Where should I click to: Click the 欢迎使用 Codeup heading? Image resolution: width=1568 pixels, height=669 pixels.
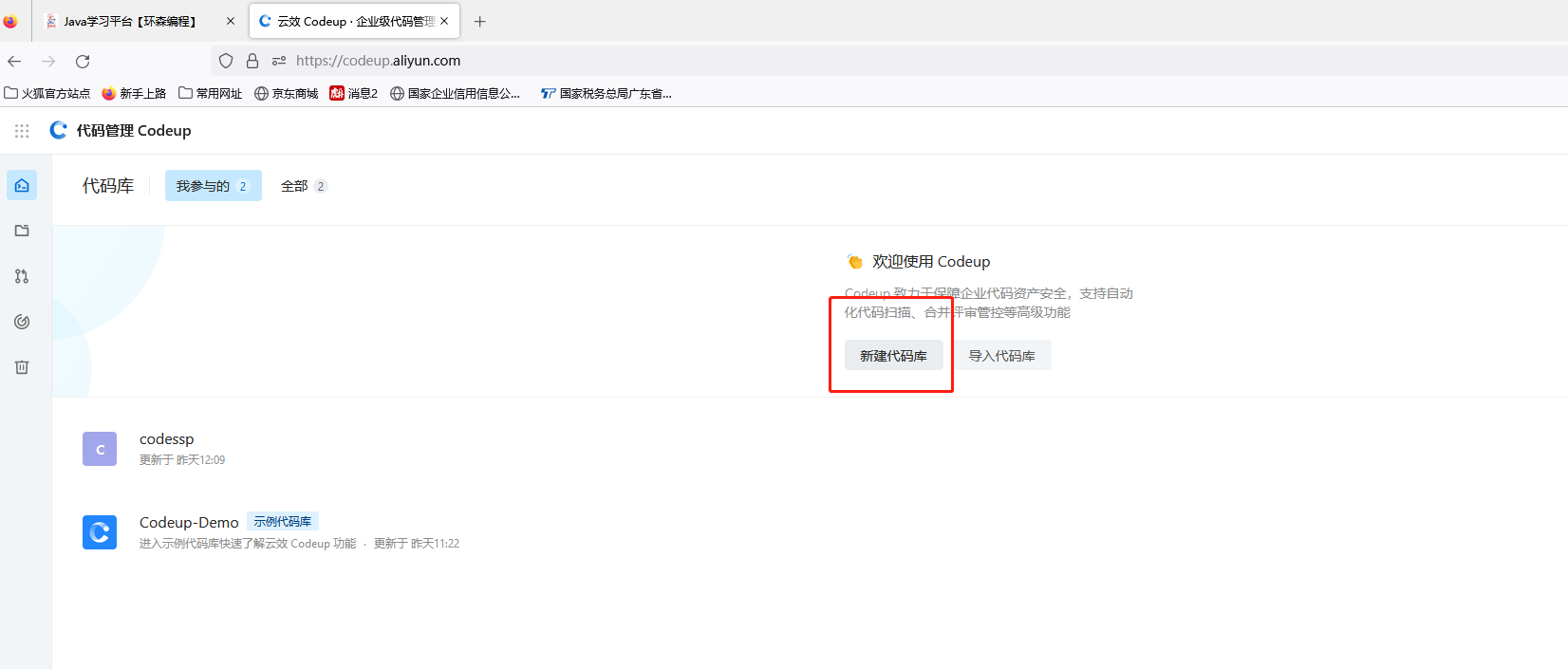(931, 262)
